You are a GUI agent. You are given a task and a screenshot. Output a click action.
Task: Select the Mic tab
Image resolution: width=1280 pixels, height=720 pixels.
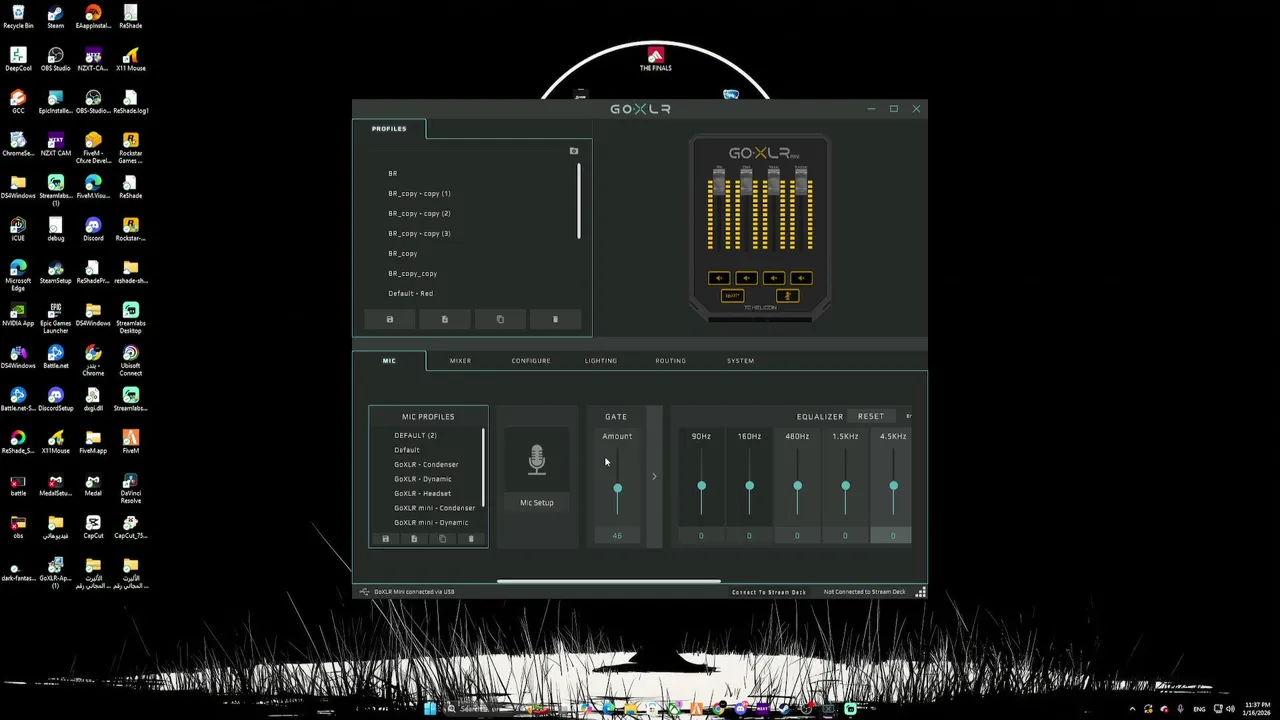point(389,361)
